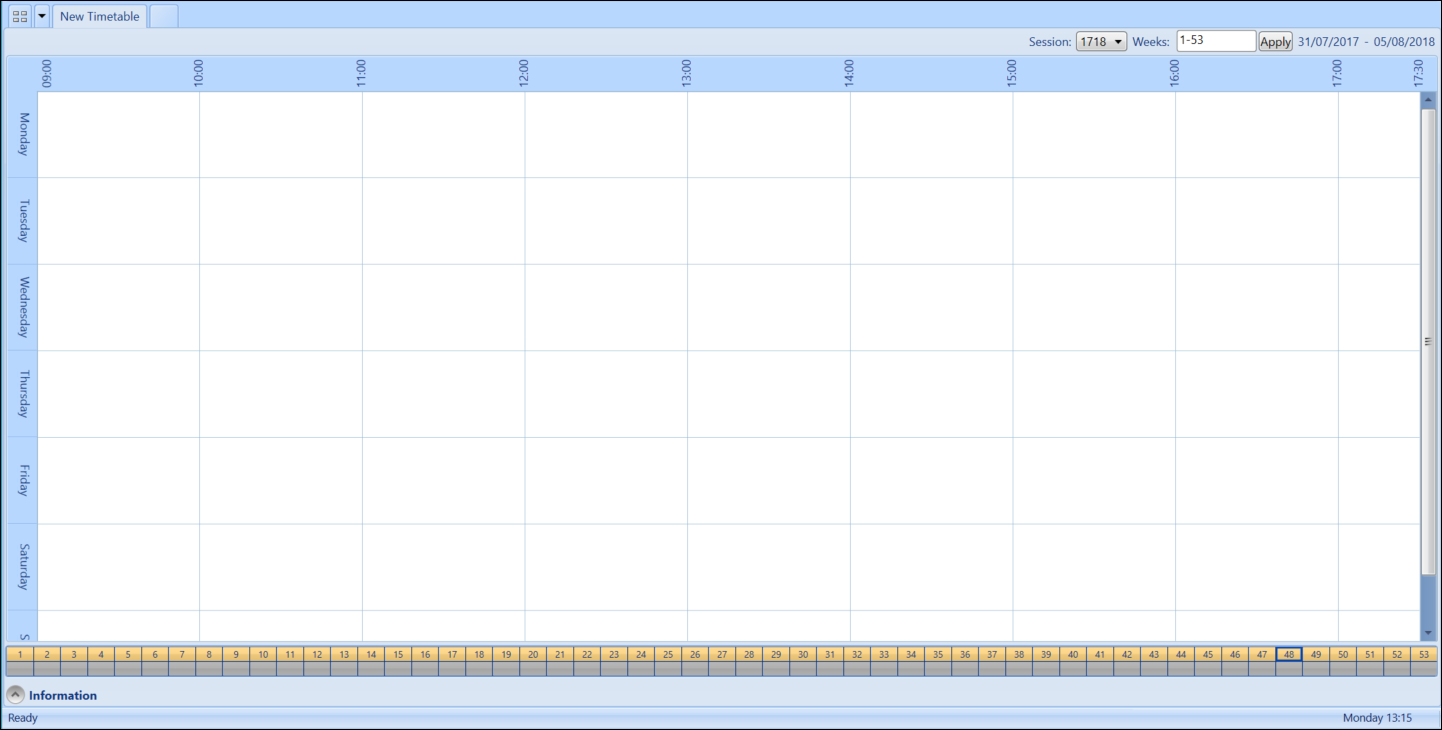The image size is (1442, 730).
Task: Select the Friday row header
Action: tap(23, 480)
